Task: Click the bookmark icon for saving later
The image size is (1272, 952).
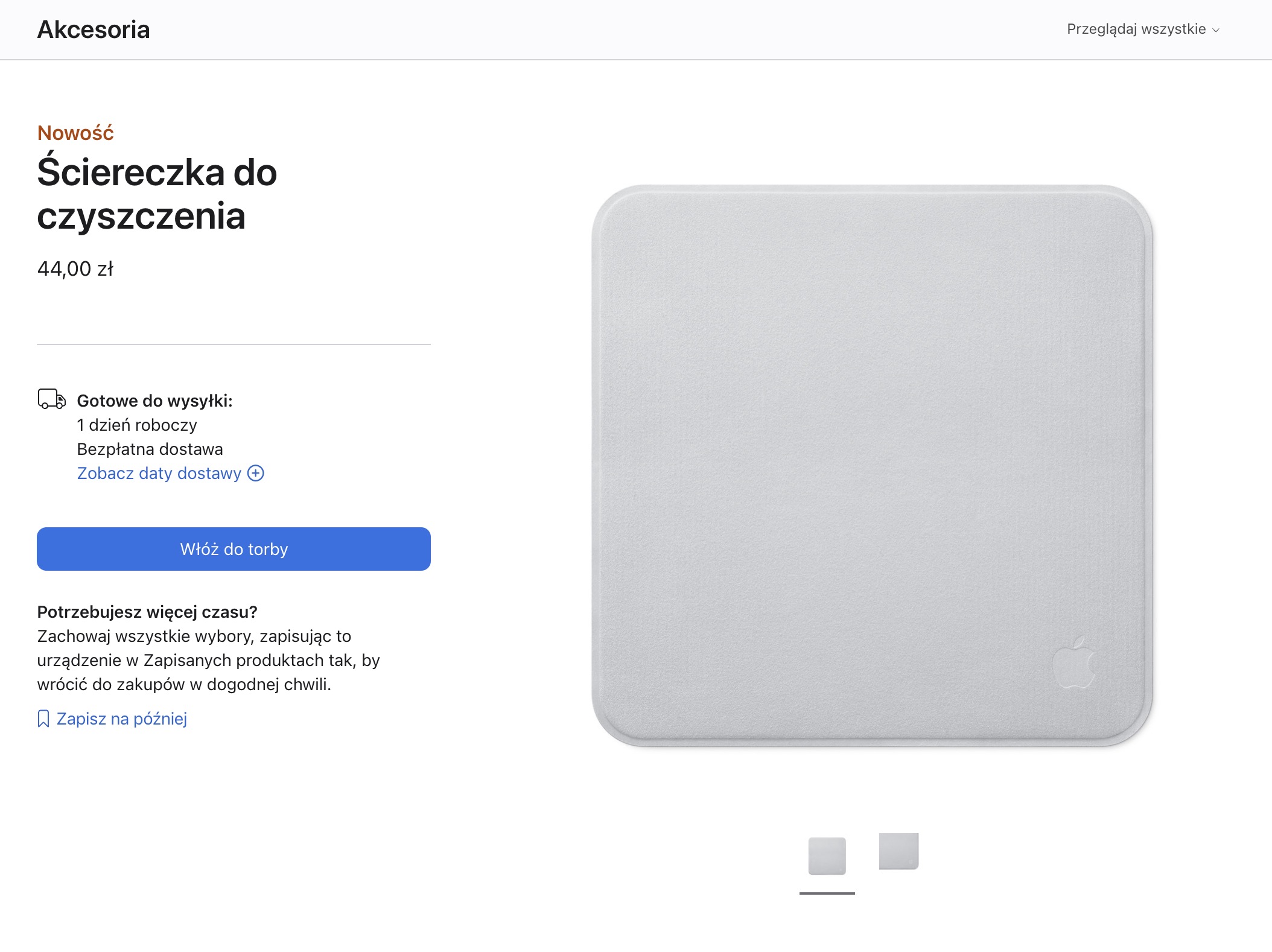Action: tap(43, 719)
